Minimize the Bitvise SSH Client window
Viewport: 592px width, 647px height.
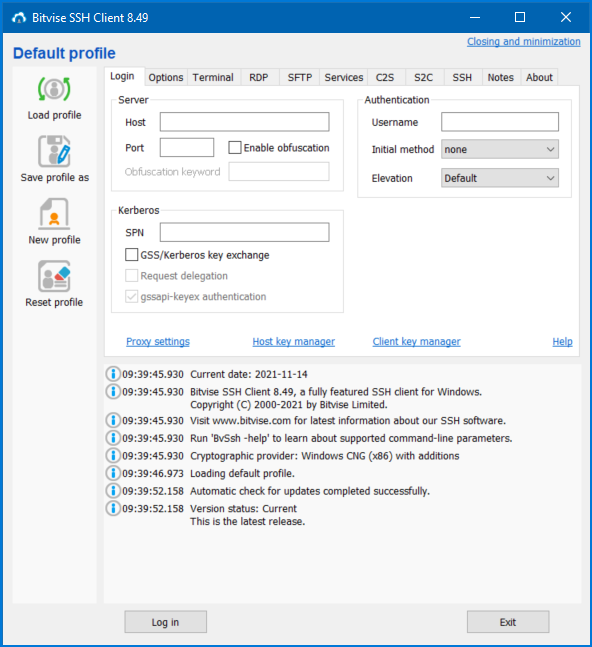(x=475, y=17)
